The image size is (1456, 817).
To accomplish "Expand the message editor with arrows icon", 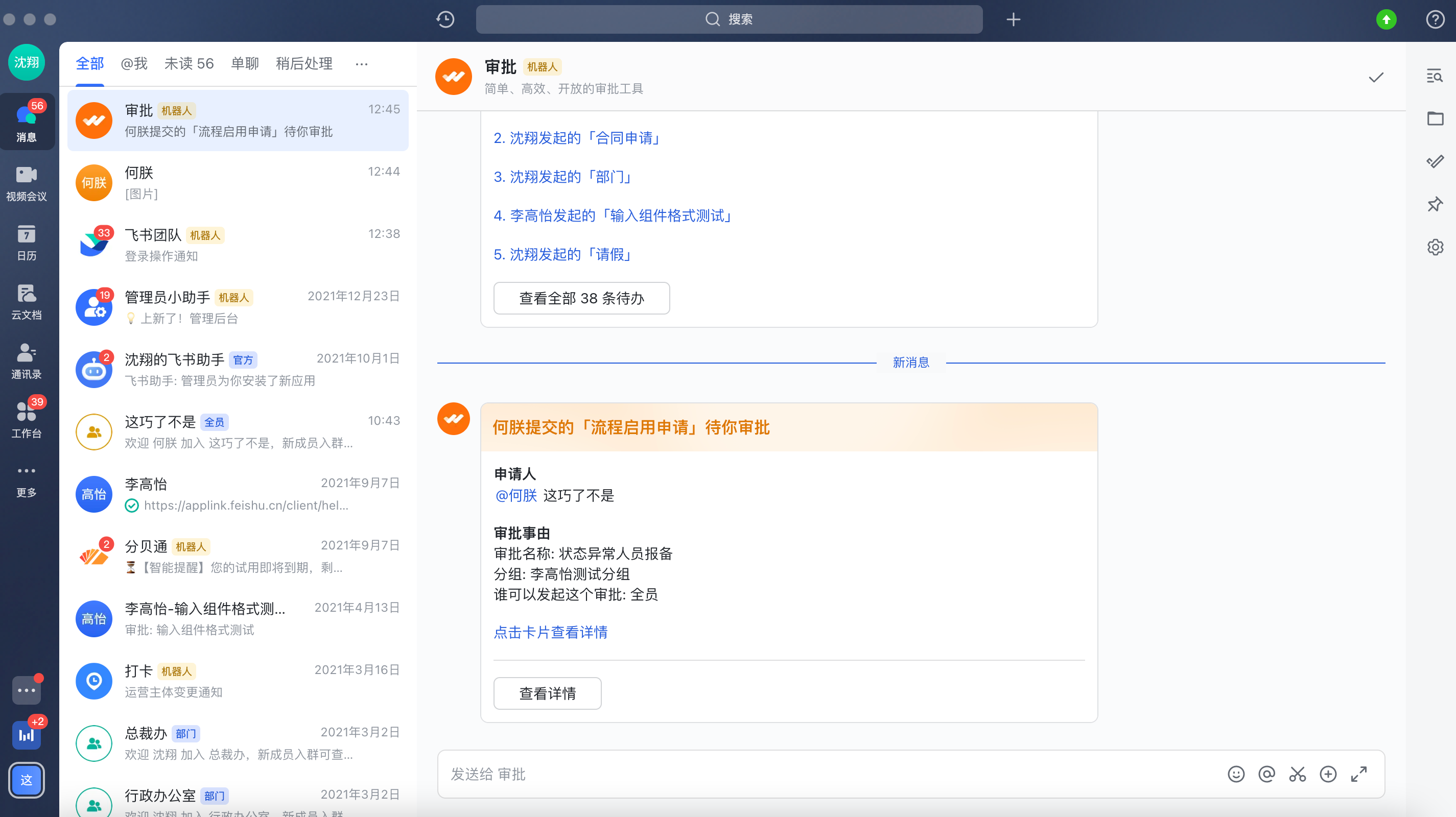I will [x=1359, y=774].
